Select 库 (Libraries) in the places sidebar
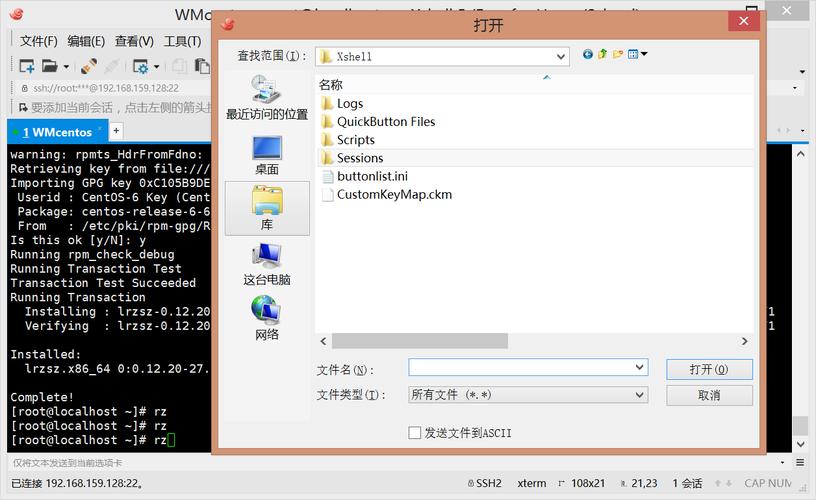The image size is (816, 500). click(x=267, y=208)
